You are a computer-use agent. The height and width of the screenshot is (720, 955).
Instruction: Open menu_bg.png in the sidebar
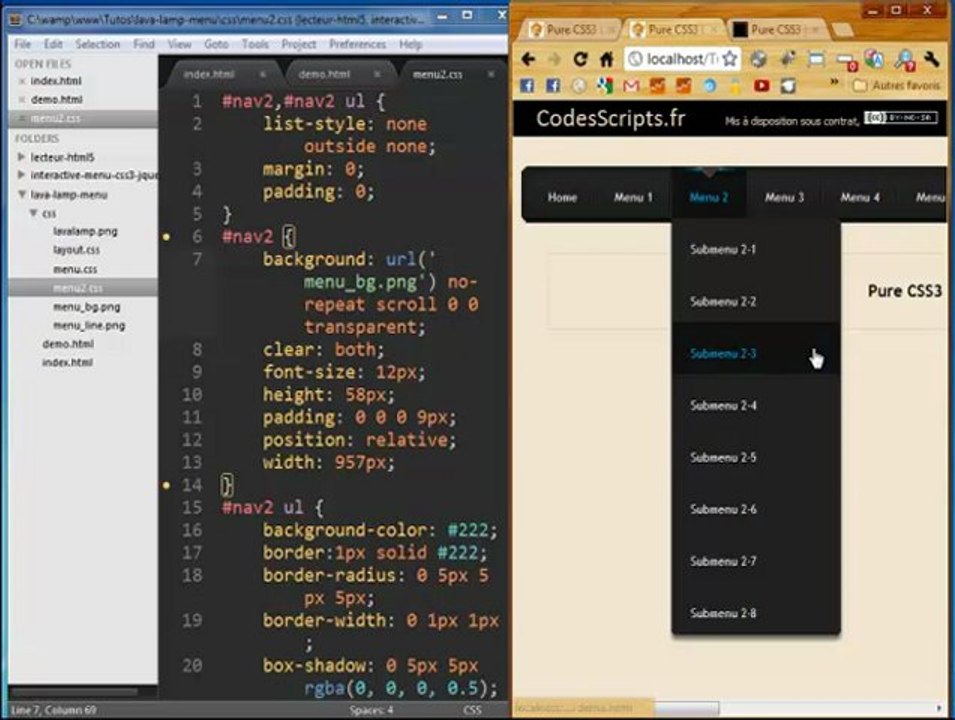tap(86, 307)
